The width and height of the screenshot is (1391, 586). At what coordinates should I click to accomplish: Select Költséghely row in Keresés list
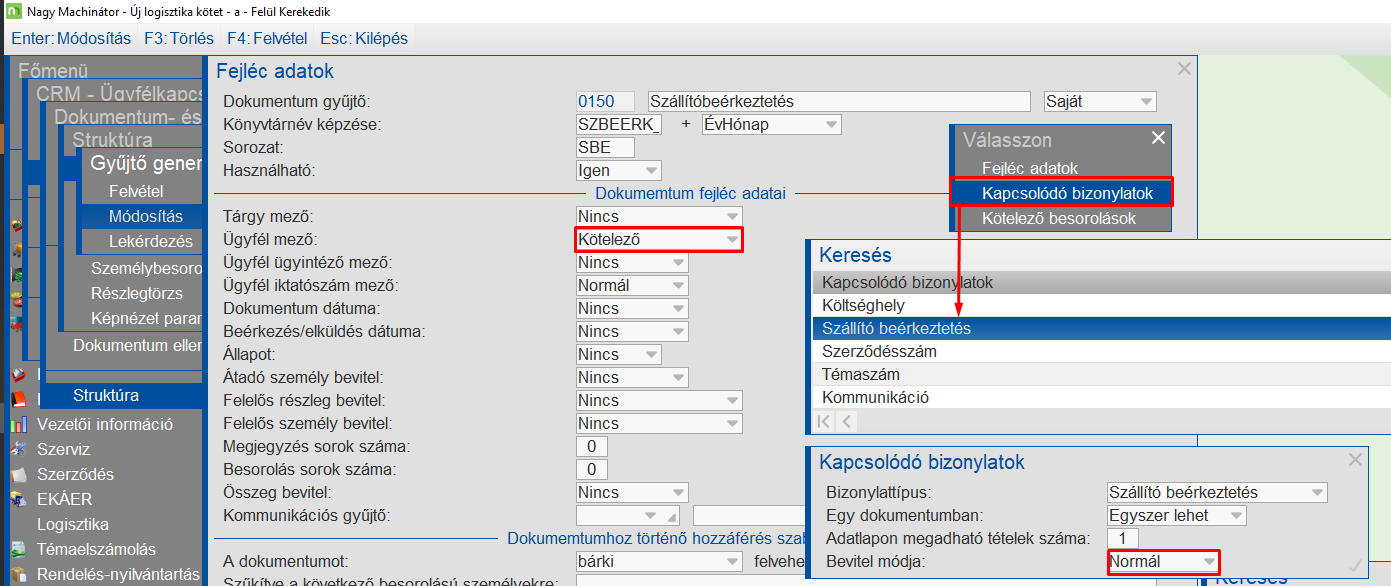[1101, 305]
